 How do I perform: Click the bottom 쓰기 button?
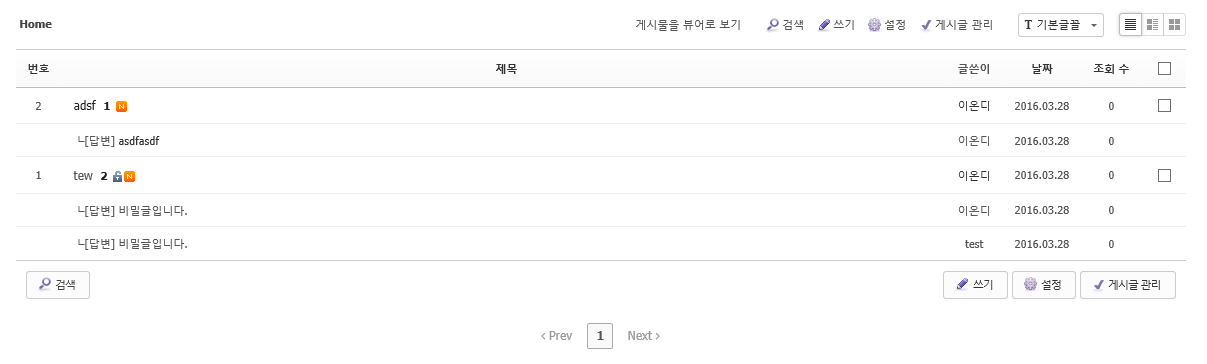(975, 285)
